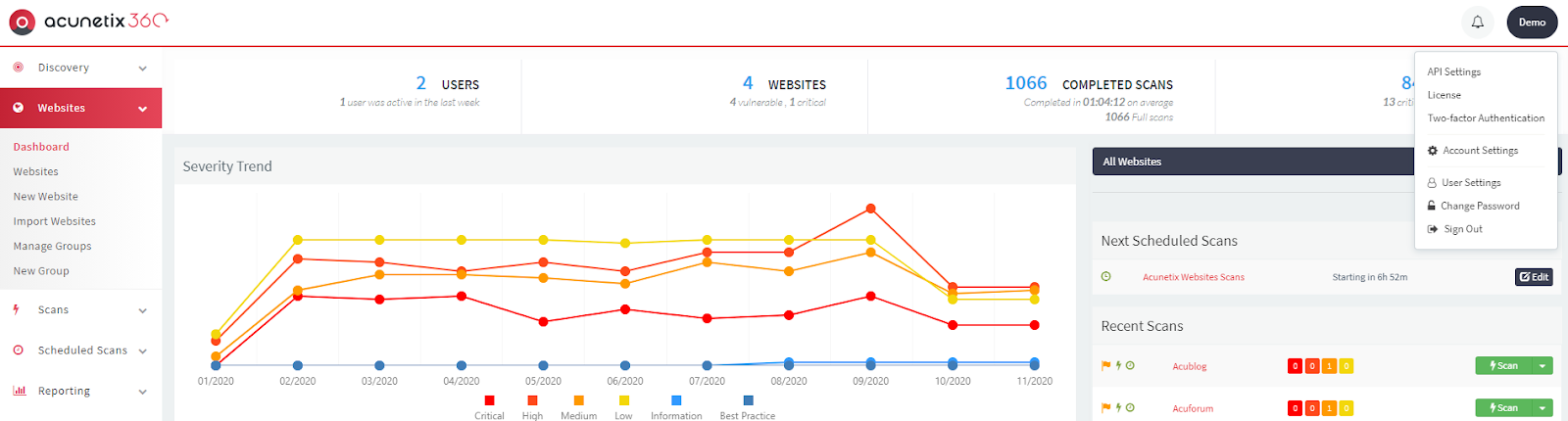The height and width of the screenshot is (421, 1568).
Task: Click the 2 Users statistic
Action: point(447,84)
